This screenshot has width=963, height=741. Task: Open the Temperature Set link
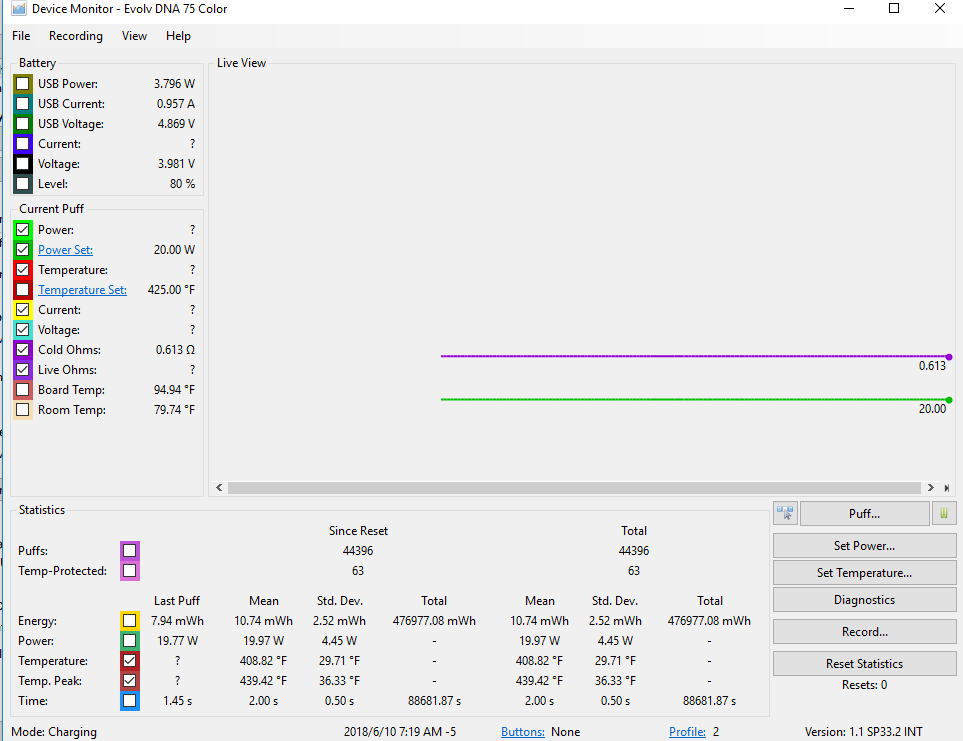tap(82, 290)
